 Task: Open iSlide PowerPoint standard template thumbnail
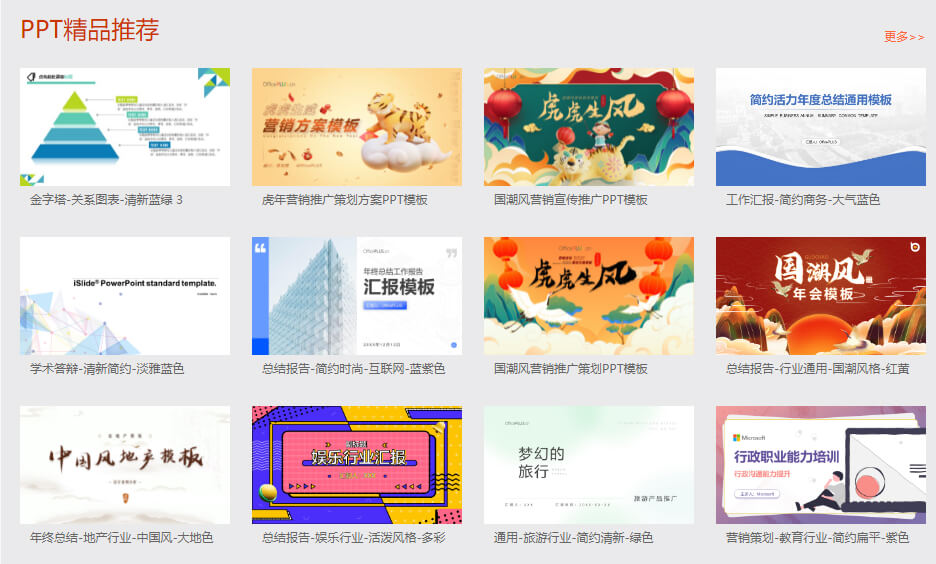[x=125, y=296]
